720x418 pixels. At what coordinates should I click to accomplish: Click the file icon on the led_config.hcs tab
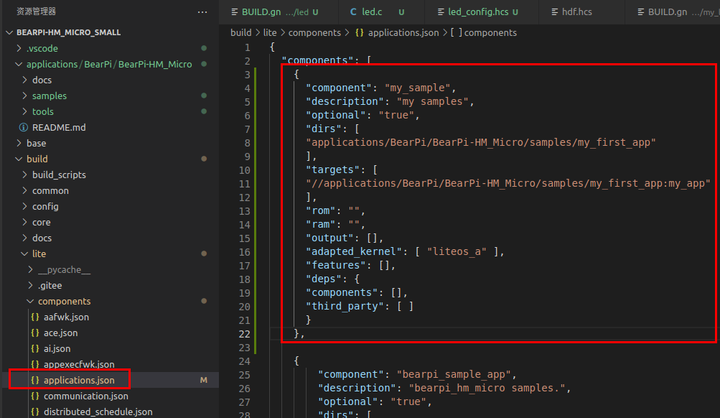[441, 12]
